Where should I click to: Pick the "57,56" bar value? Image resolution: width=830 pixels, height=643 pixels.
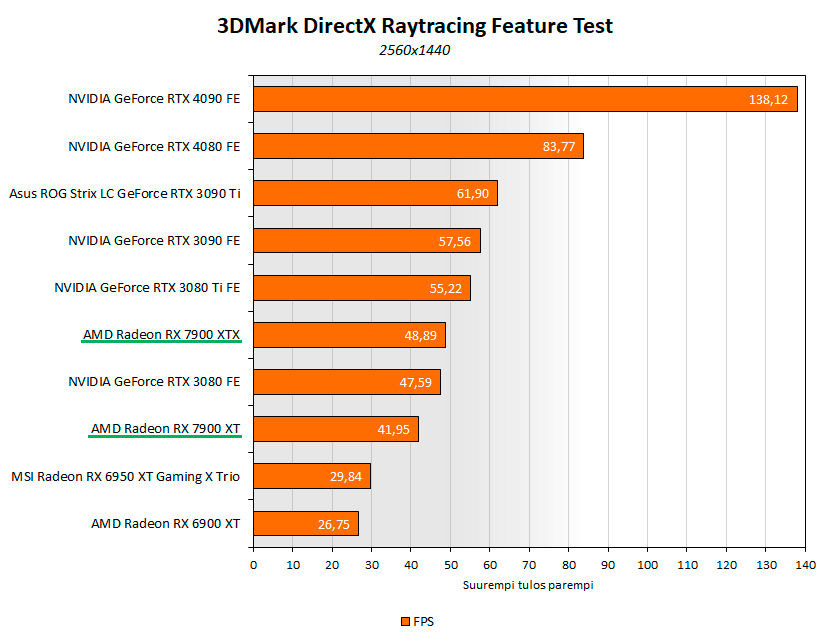[455, 242]
